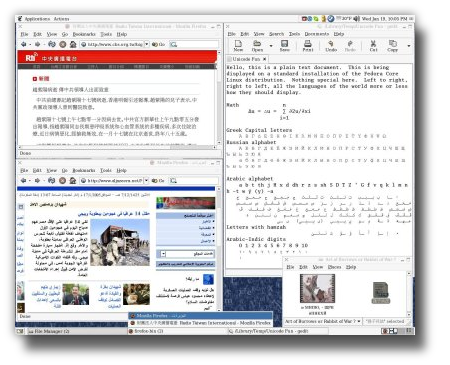
Task: Click 'File Manager (2)' taskbar button
Action: (x=77, y=331)
